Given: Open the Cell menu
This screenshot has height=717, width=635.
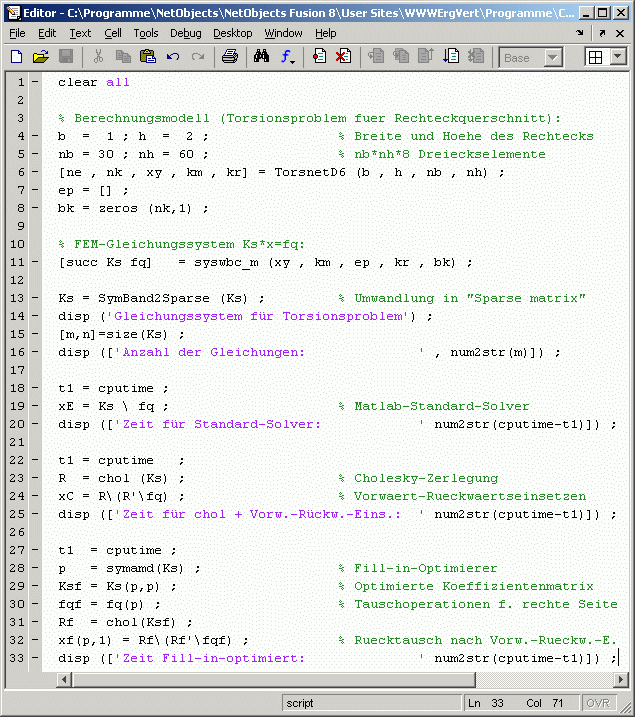Looking at the screenshot, I should 113,33.
